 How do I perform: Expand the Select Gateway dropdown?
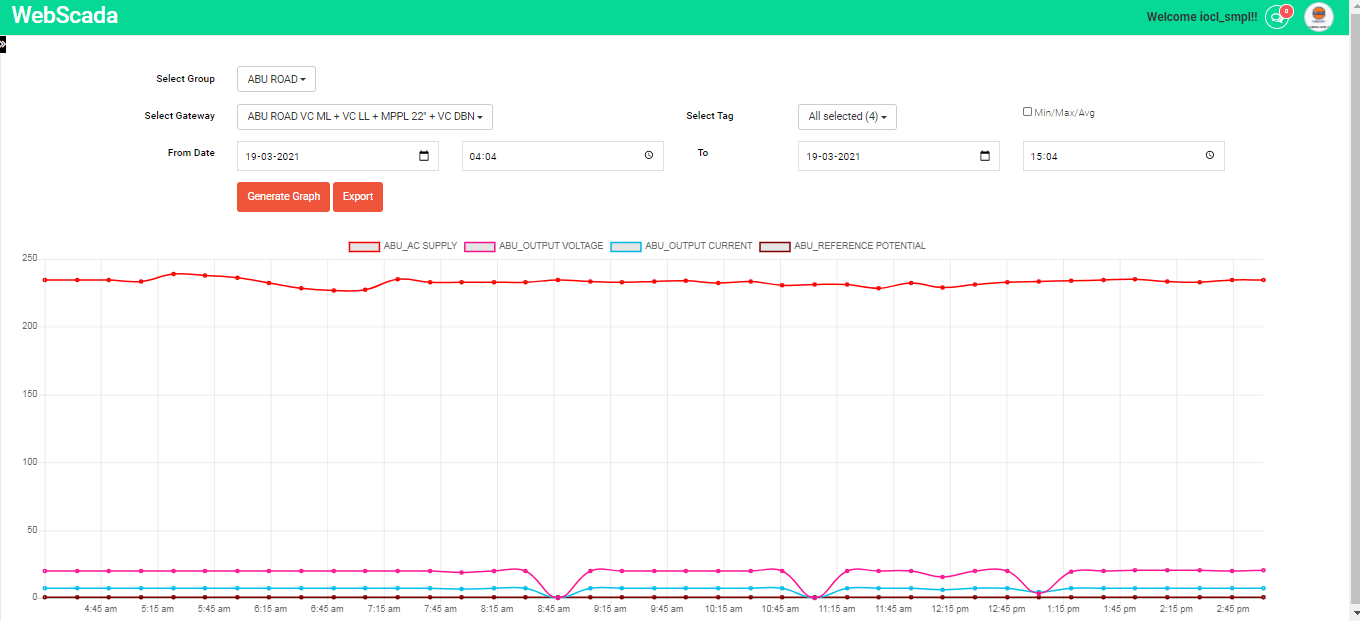[x=364, y=117]
